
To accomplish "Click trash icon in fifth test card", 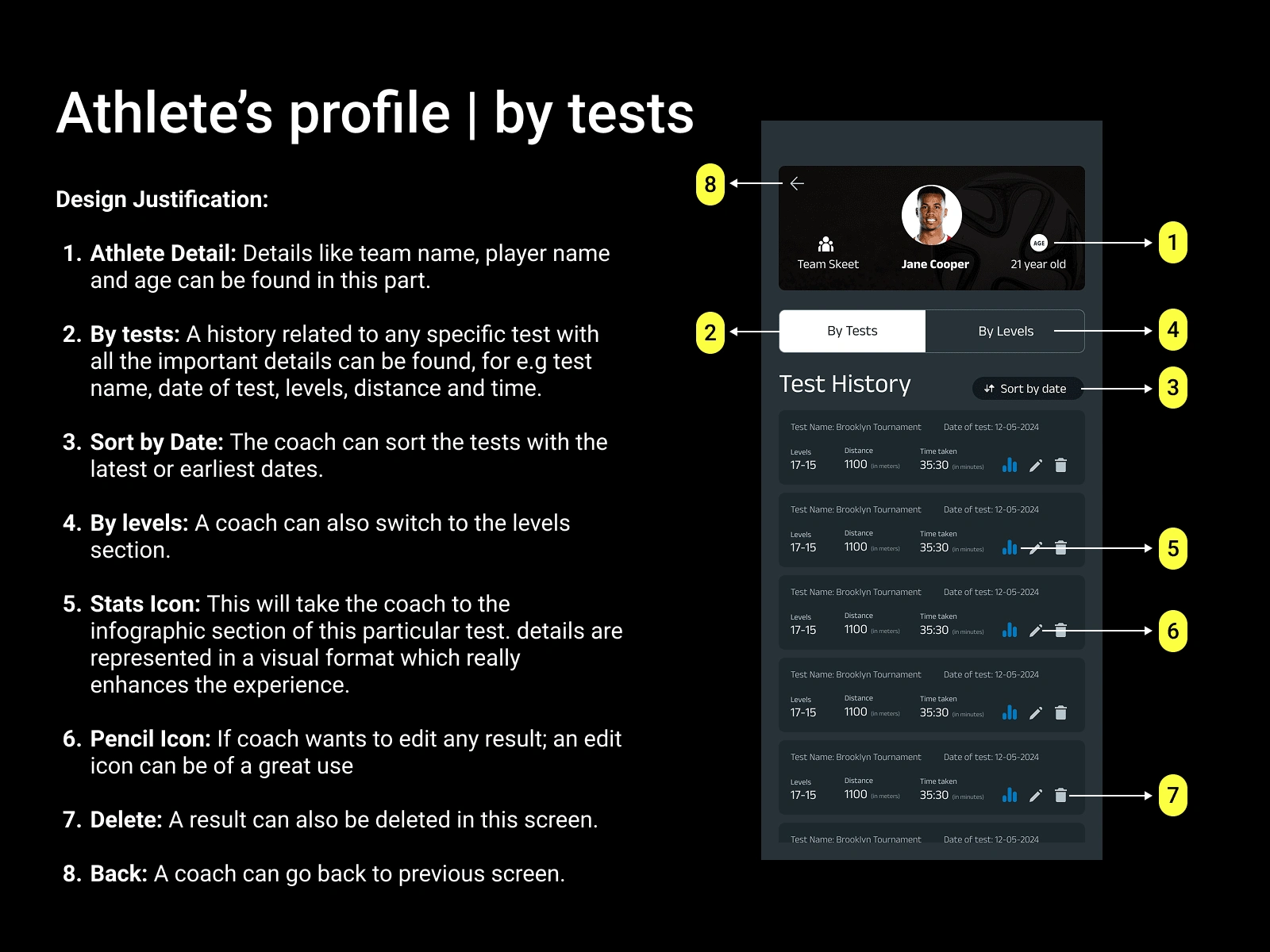I will [x=1060, y=796].
